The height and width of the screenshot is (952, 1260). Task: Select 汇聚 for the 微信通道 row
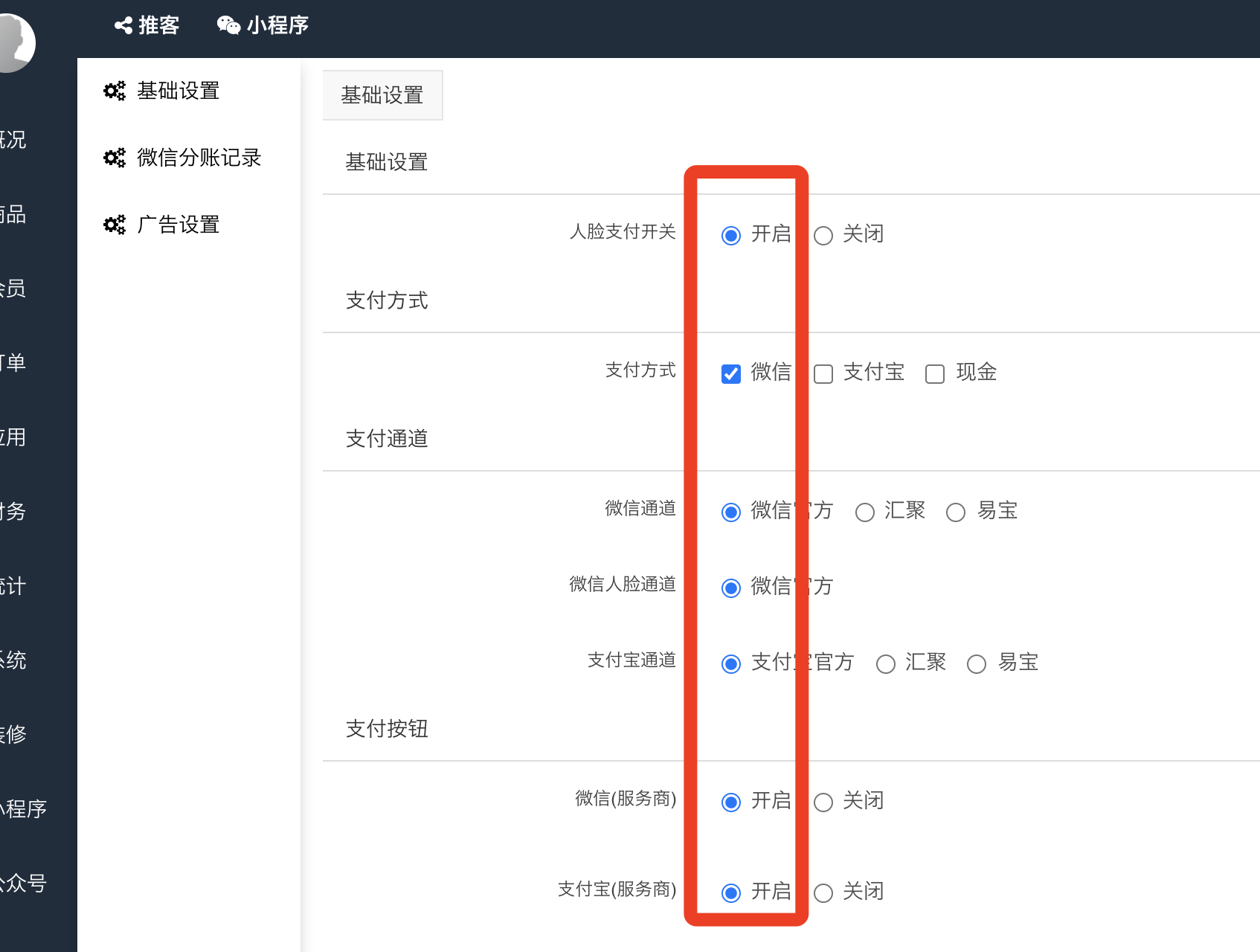(865, 512)
